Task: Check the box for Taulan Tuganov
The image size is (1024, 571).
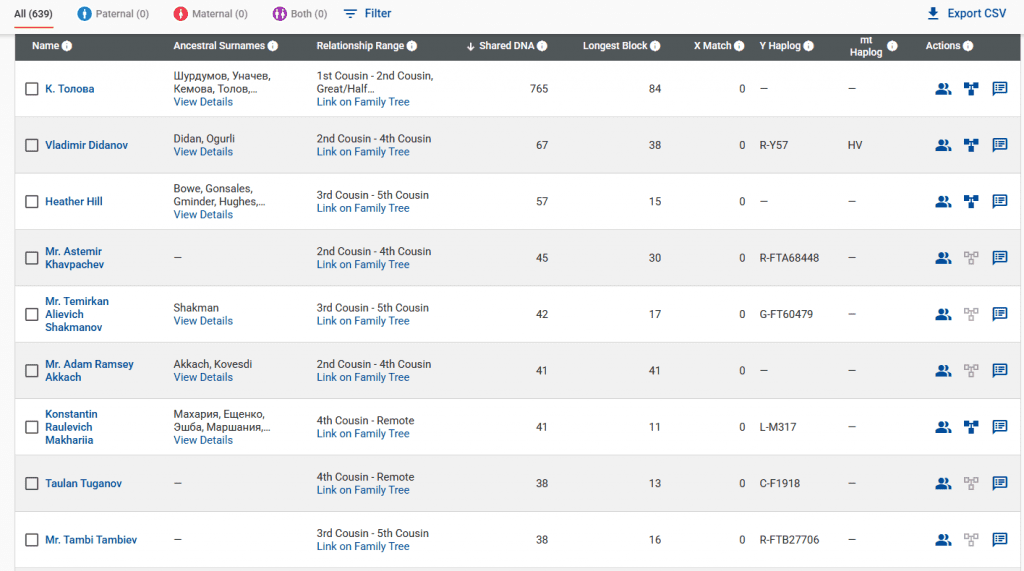Action: (32, 484)
